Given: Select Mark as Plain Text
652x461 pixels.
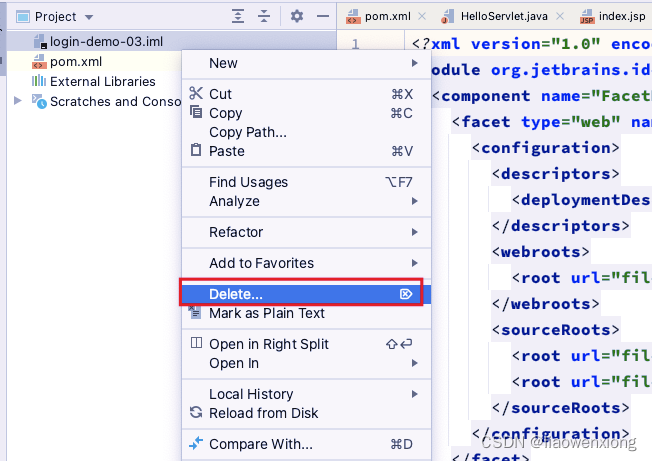Looking at the screenshot, I should pyautogui.click(x=306, y=313).
